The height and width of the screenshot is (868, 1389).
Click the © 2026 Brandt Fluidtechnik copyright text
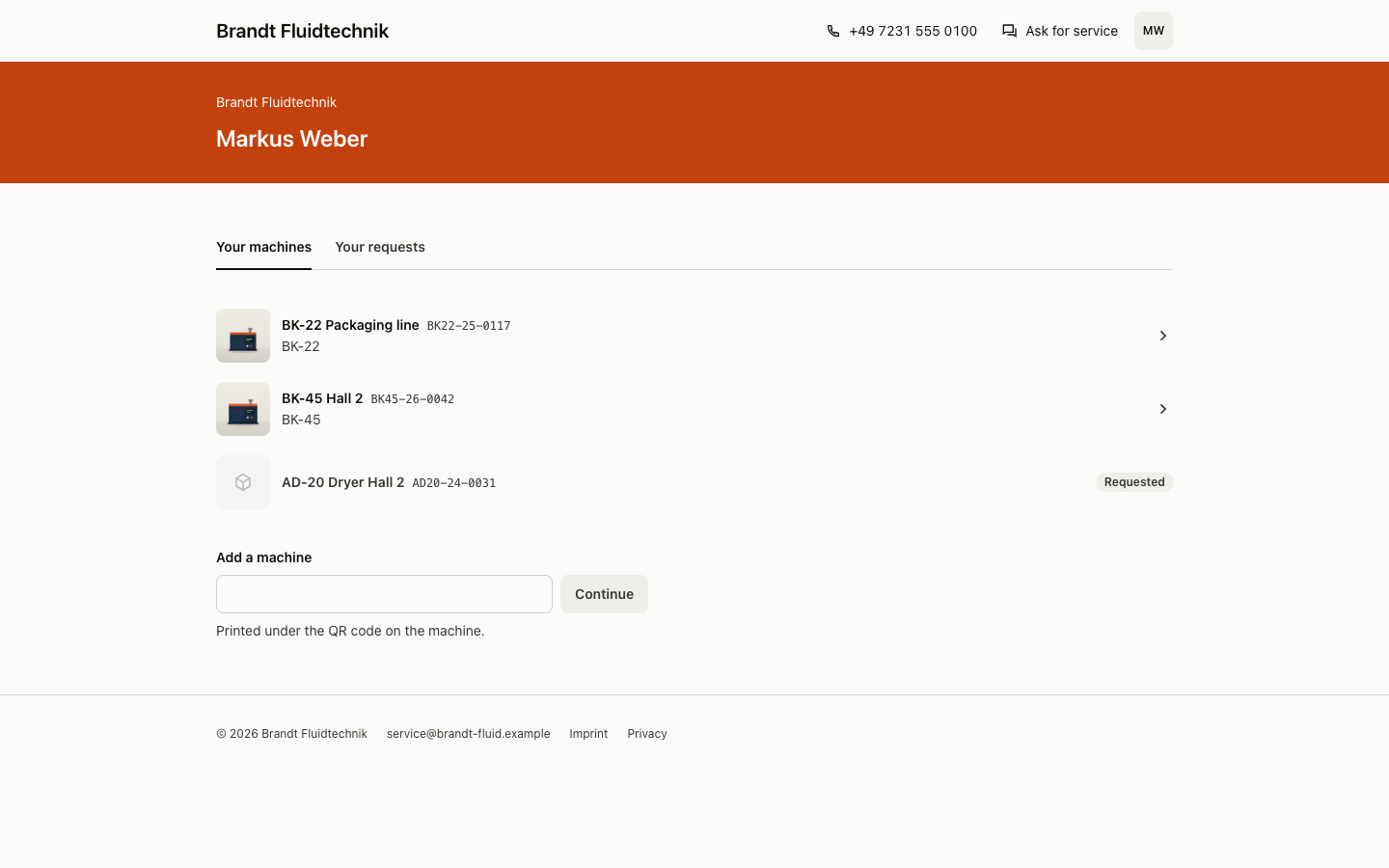291,734
